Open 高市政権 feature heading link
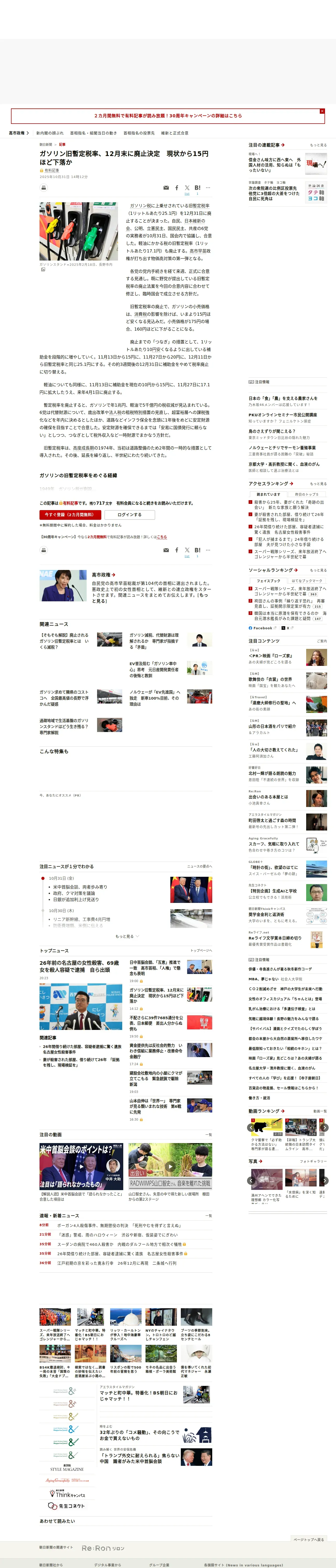 pos(104,575)
